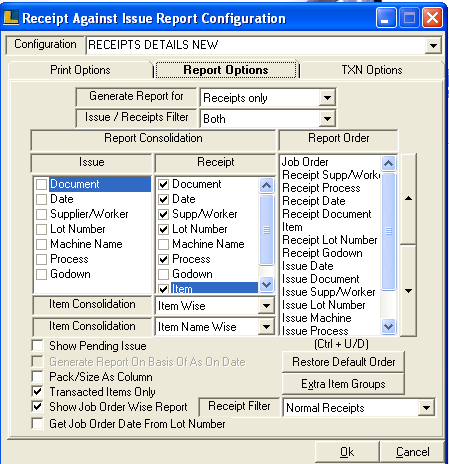Click the Report Order list scroll-down arrow
This screenshot has width=449, height=464.
coord(388,326)
